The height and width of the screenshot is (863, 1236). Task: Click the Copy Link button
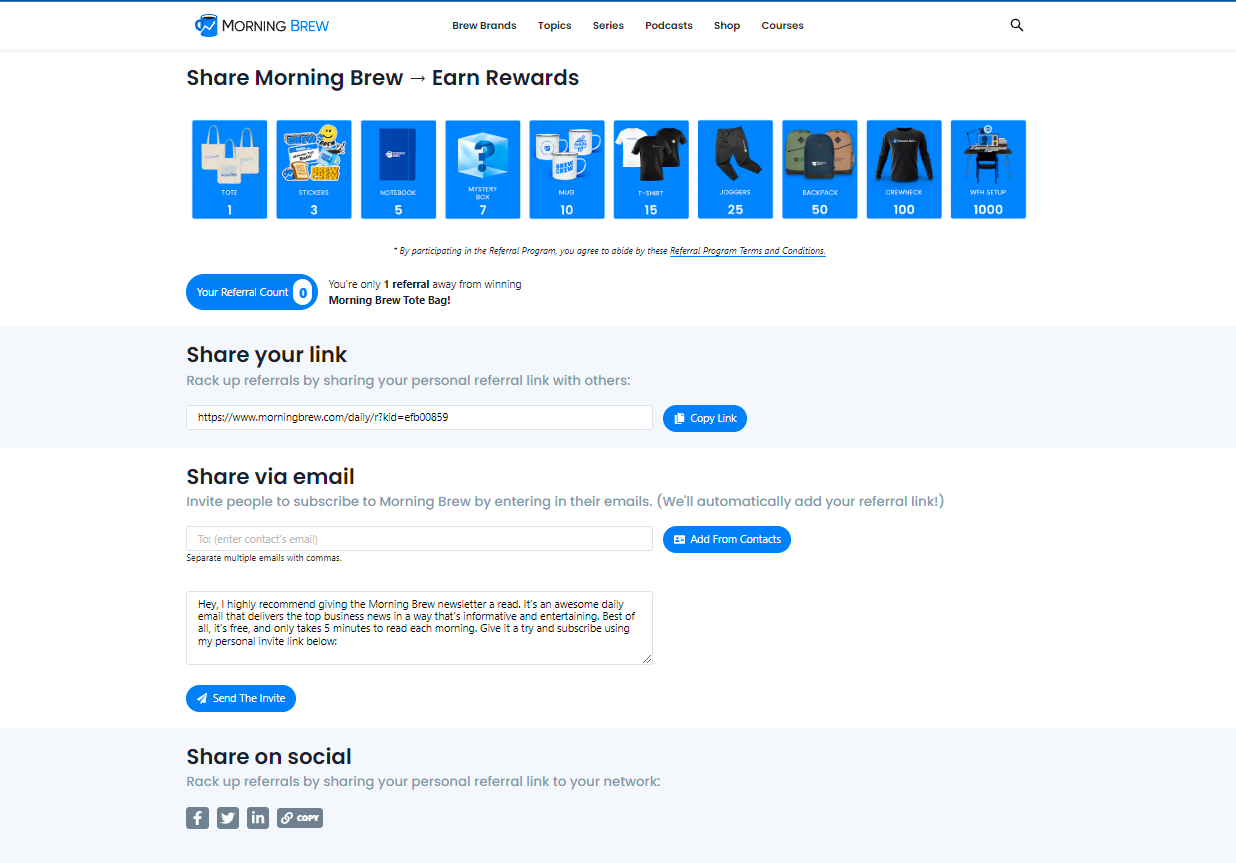705,418
